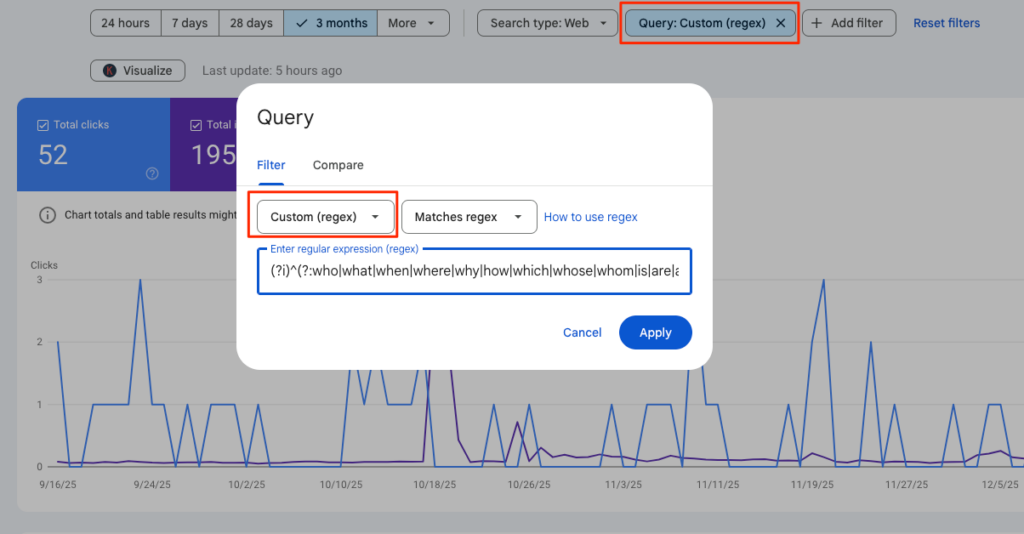Expand the Matches regex dropdown
The height and width of the screenshot is (534, 1024).
point(468,217)
